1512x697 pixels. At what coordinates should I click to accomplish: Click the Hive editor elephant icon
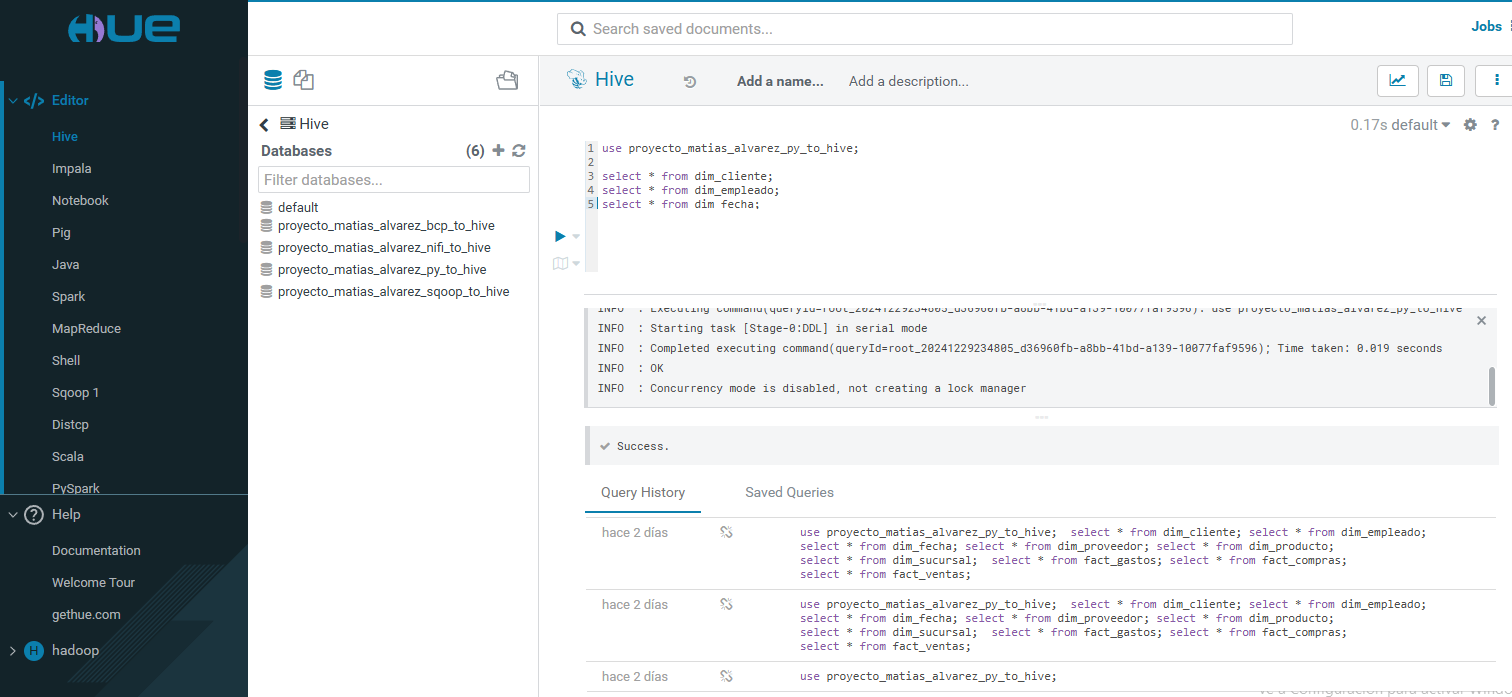pos(576,80)
